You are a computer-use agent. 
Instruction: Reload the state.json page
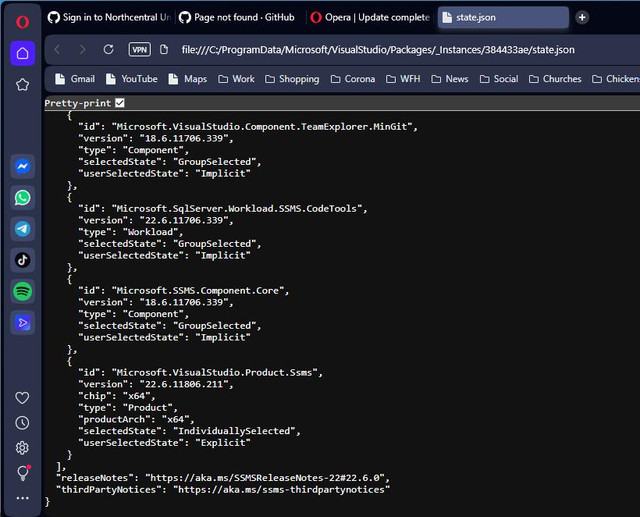click(x=108, y=49)
